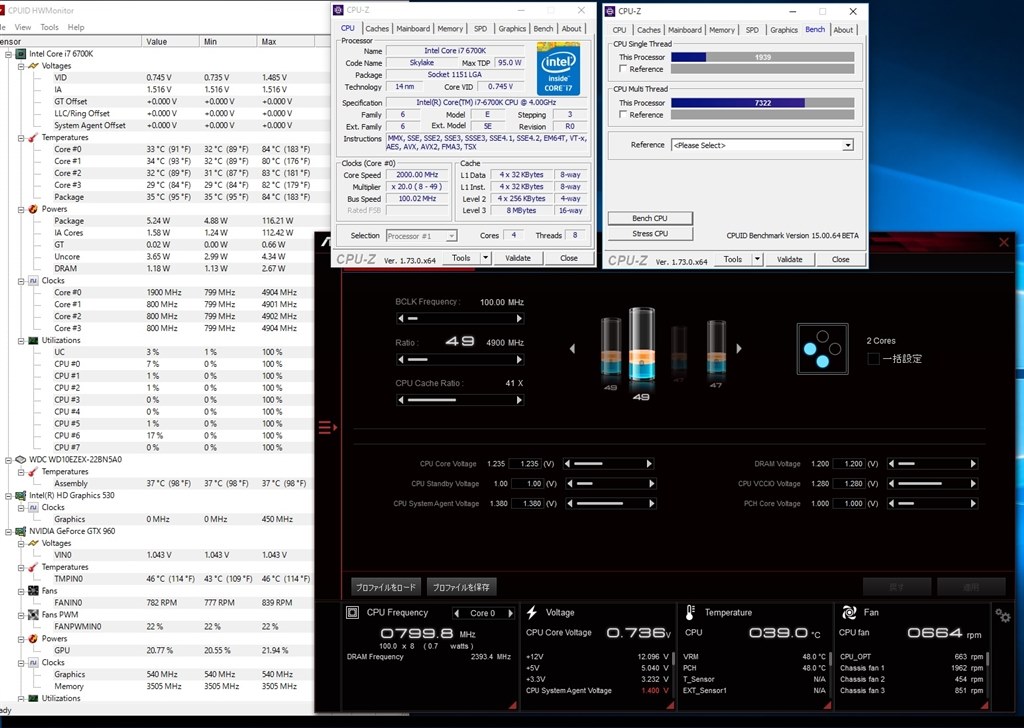Image resolution: width=1024 pixels, height=728 pixels.
Task: Click the CPU Cache Ratio slider track
Action: click(460, 400)
